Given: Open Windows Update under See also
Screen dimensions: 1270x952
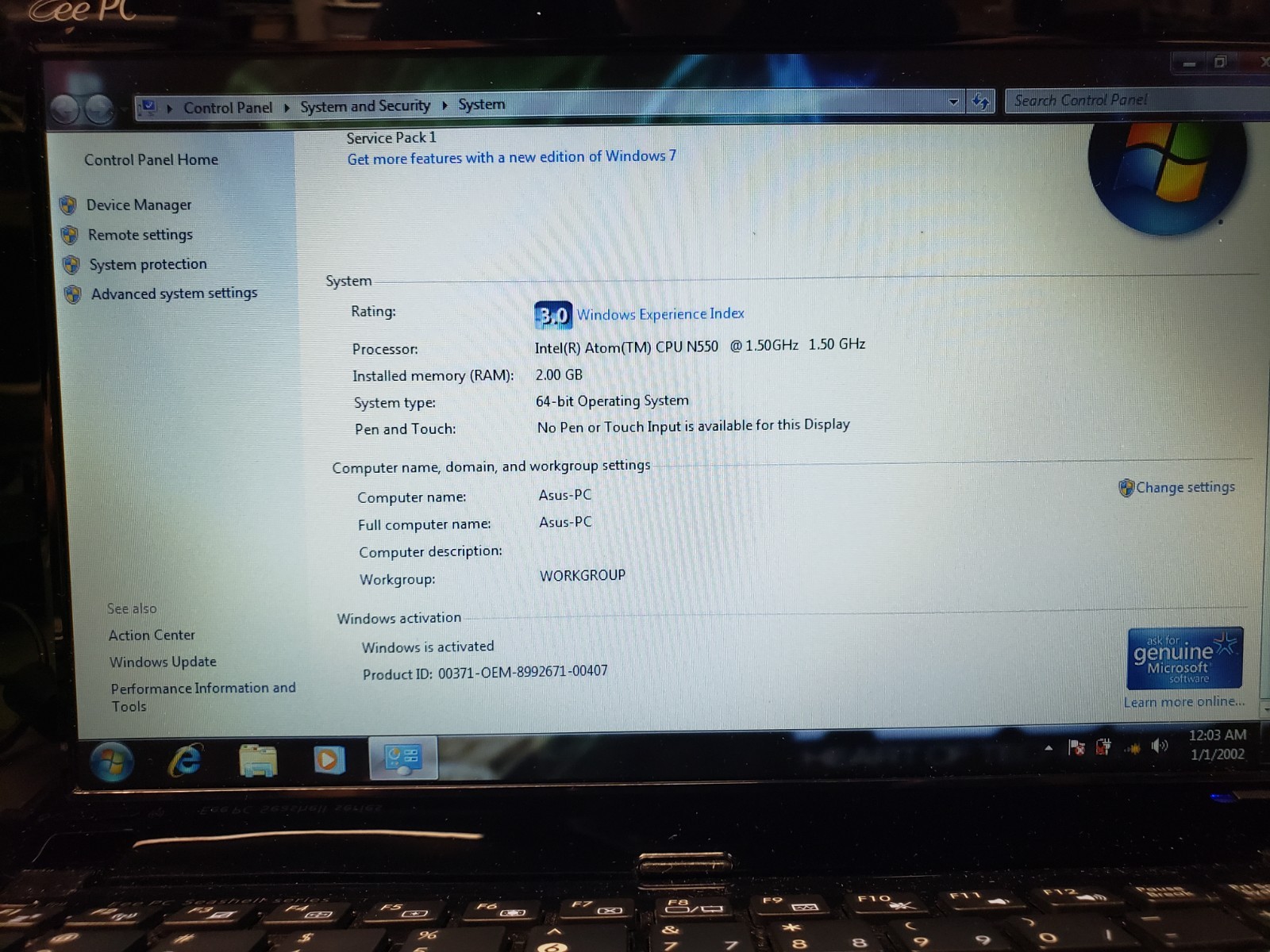Looking at the screenshot, I should point(163,662).
